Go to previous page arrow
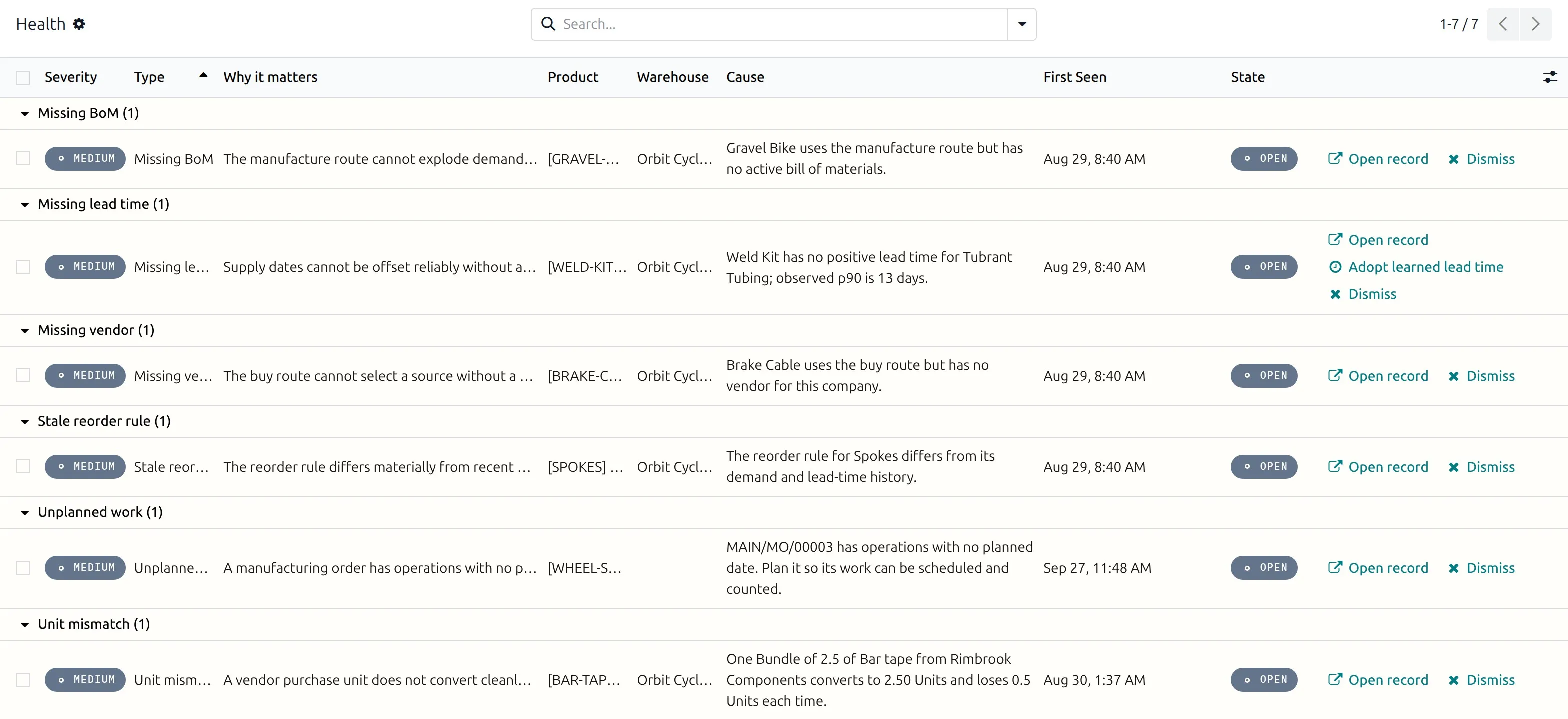Viewport: 1568px width, 719px height. point(1503,24)
